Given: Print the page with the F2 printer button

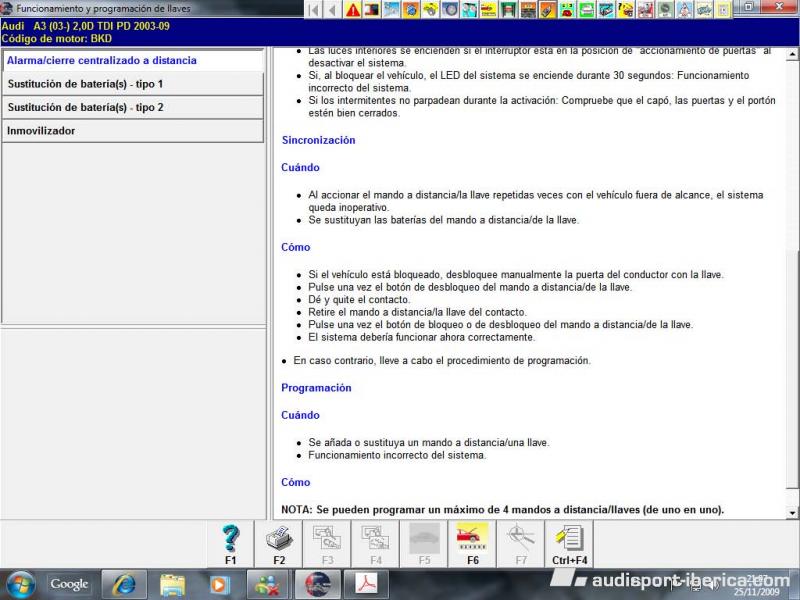Looking at the screenshot, I should tap(279, 544).
